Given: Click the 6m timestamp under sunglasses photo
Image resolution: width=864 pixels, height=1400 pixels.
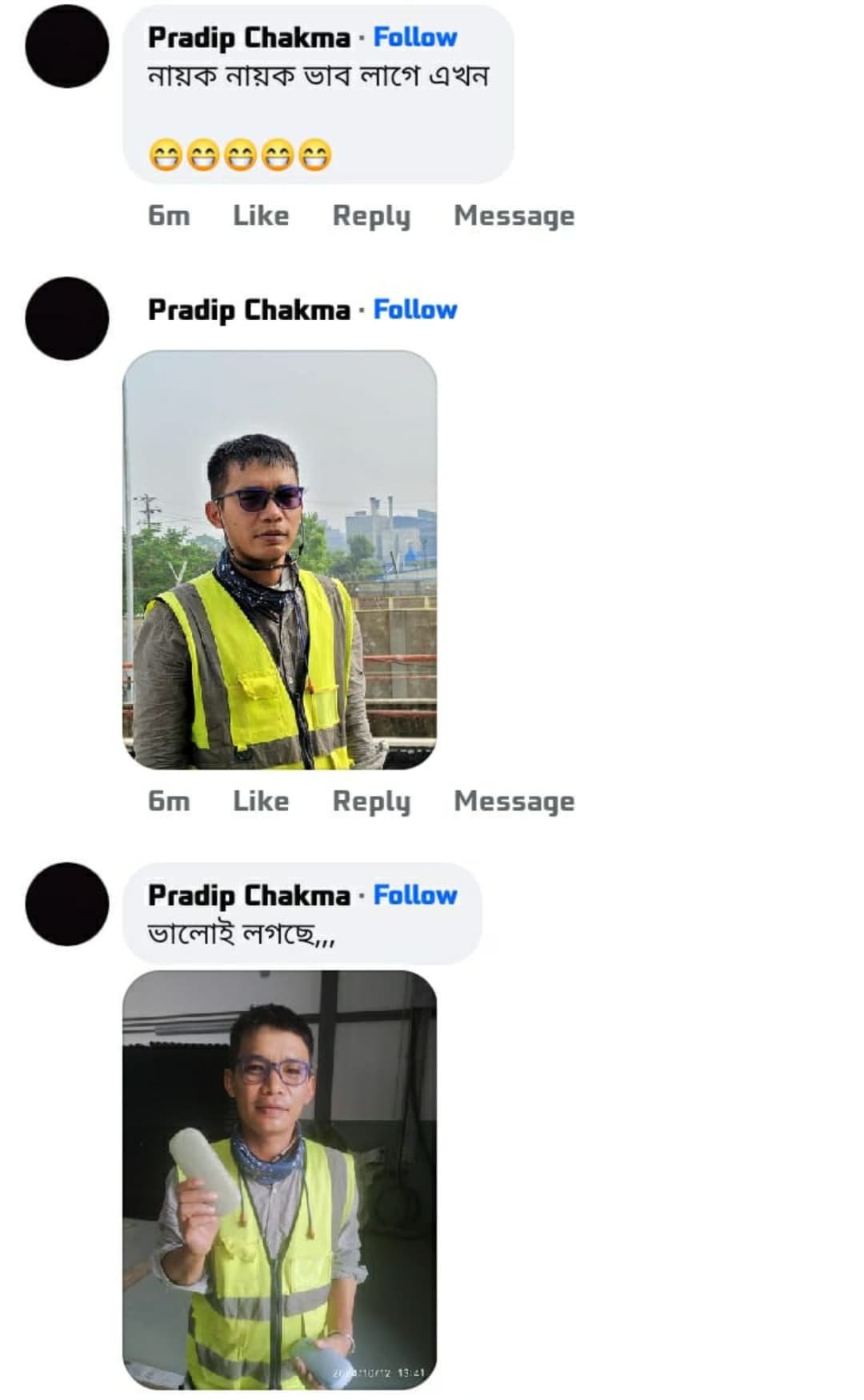Looking at the screenshot, I should tap(169, 801).
